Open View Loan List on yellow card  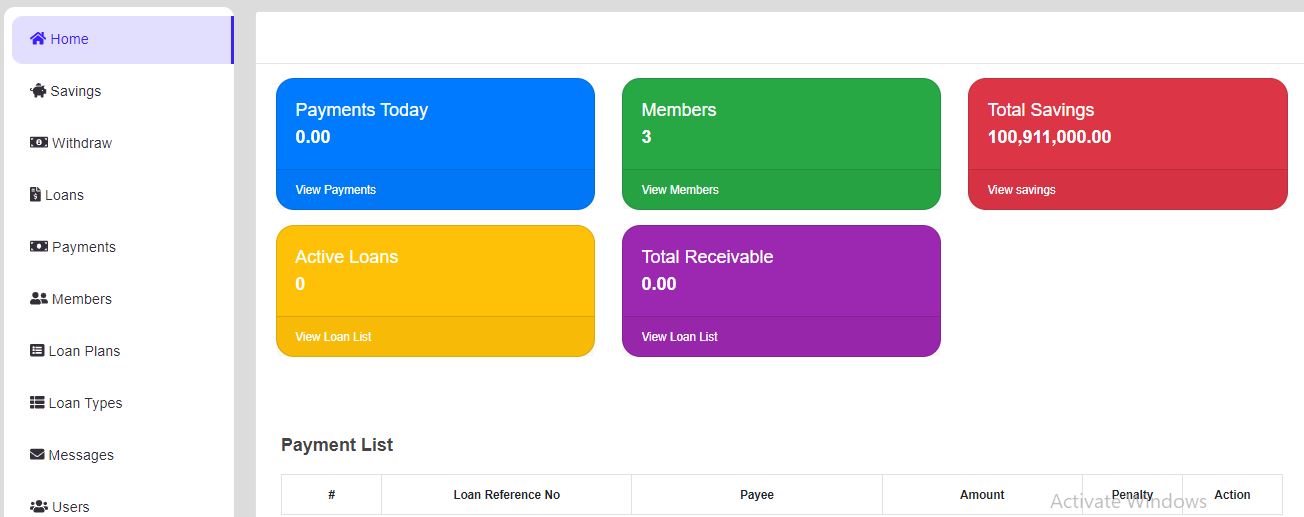[333, 337]
